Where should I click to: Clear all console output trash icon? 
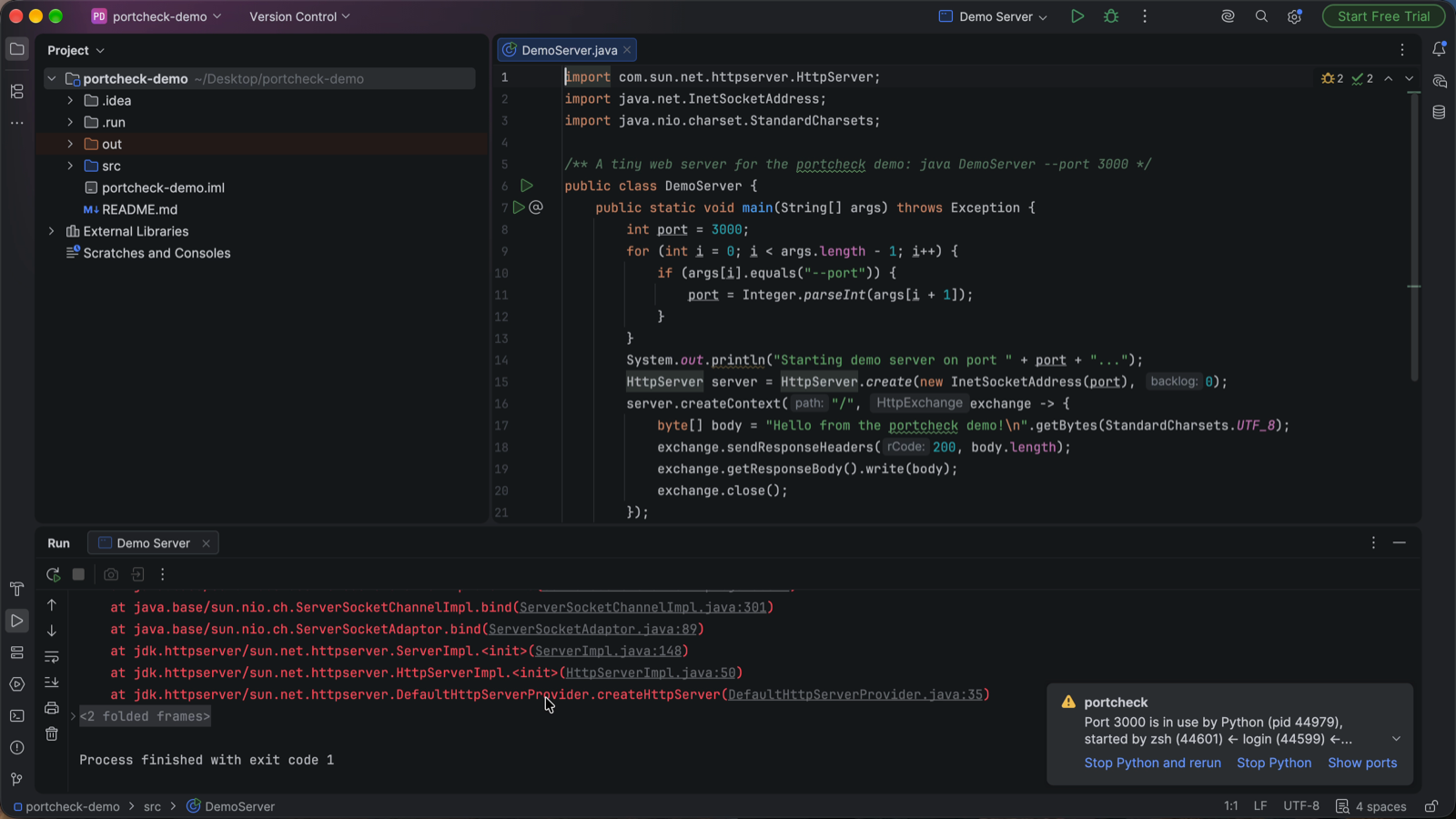coord(52,733)
